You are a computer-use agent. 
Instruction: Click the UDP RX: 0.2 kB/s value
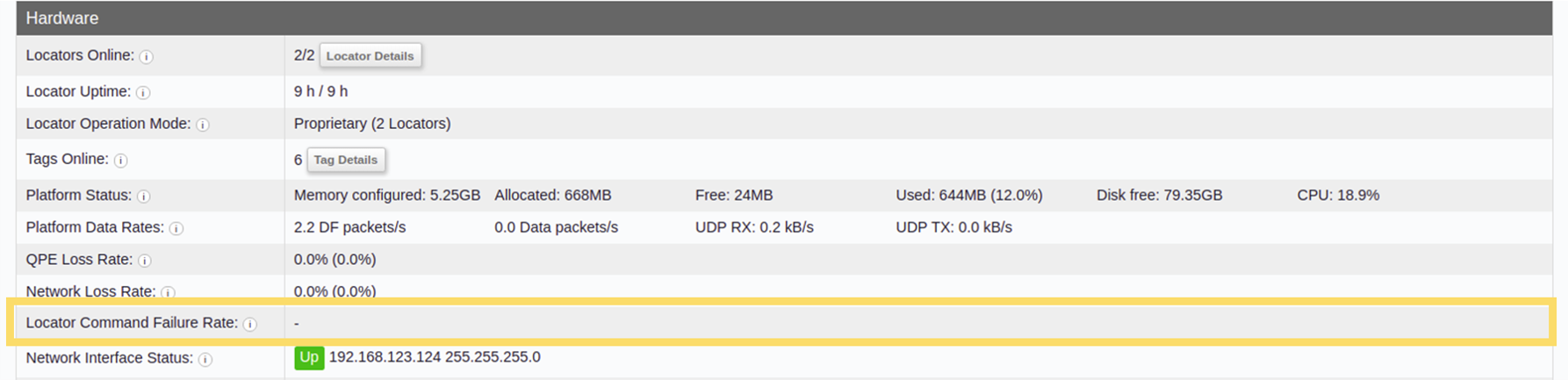pos(754,227)
